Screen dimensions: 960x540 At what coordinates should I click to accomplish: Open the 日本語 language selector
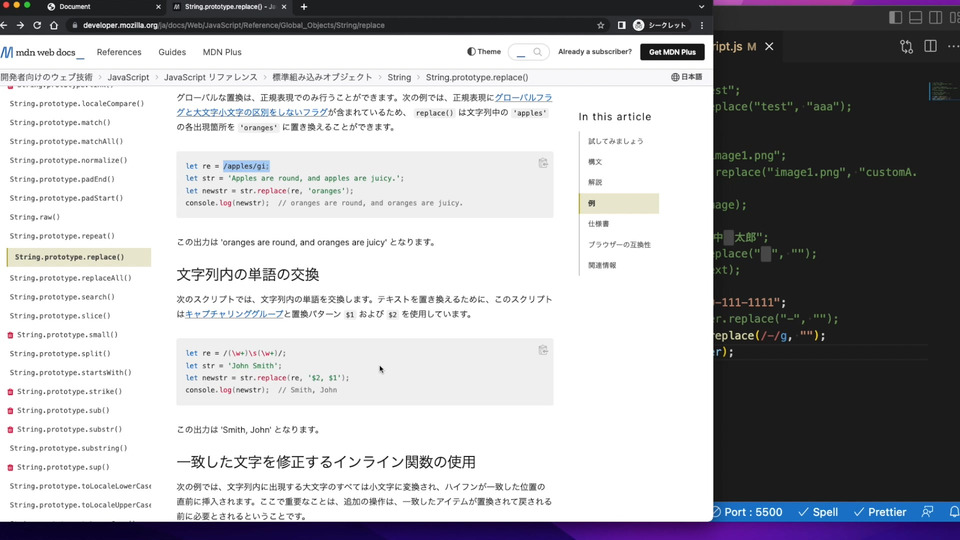(686, 77)
